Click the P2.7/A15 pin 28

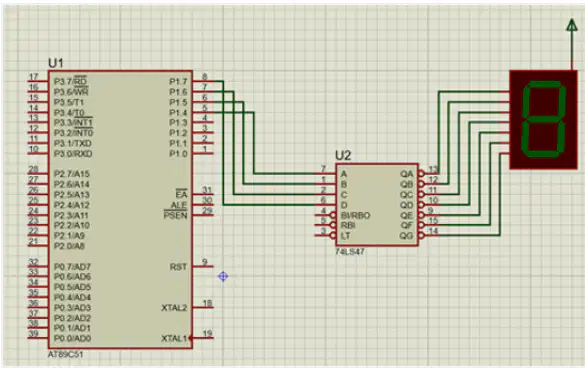[x=38, y=173]
